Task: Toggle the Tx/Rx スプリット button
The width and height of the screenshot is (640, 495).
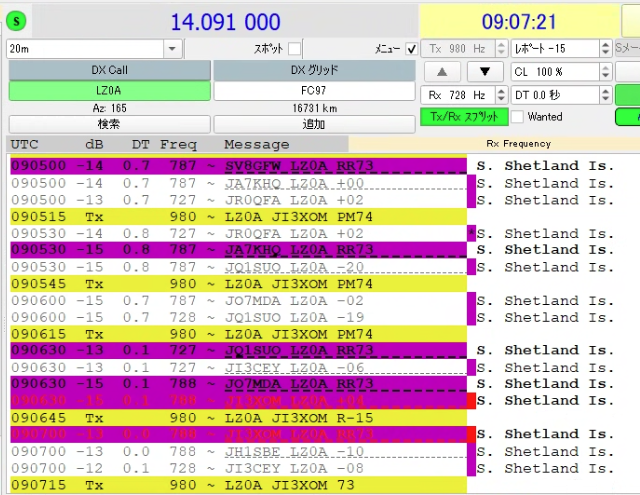Action: (464, 117)
